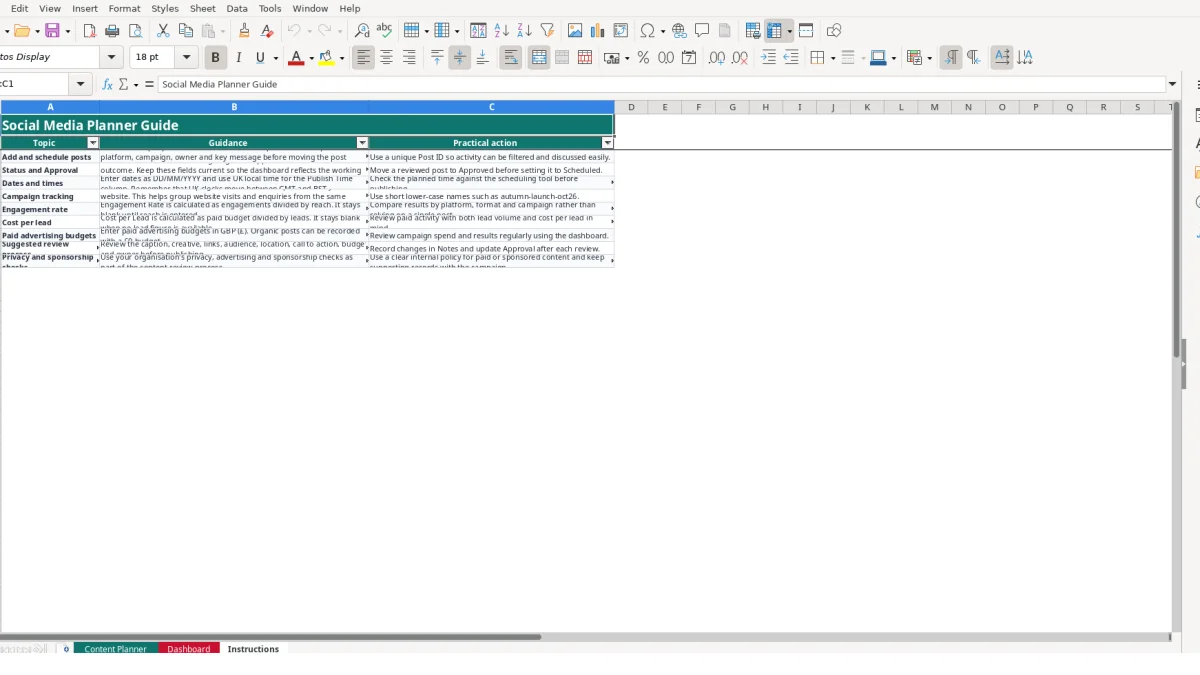Viewport: 1200px width, 675px height.
Task: Apply yellow background highlight color
Action: pos(326,58)
